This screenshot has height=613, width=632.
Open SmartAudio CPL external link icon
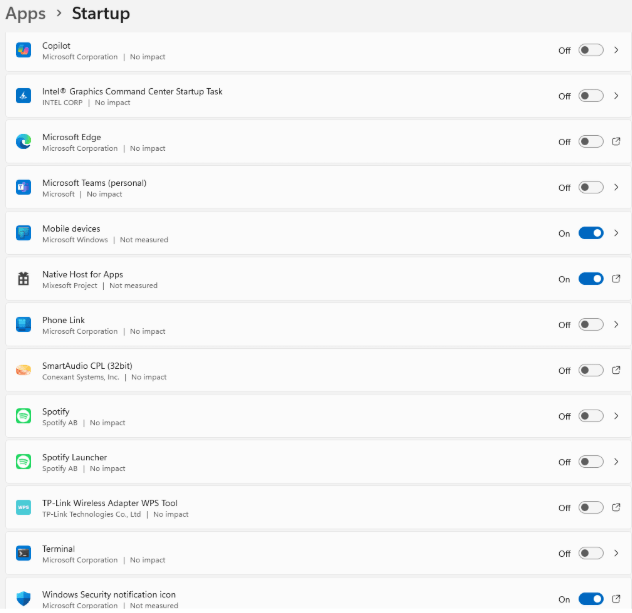[616, 370]
